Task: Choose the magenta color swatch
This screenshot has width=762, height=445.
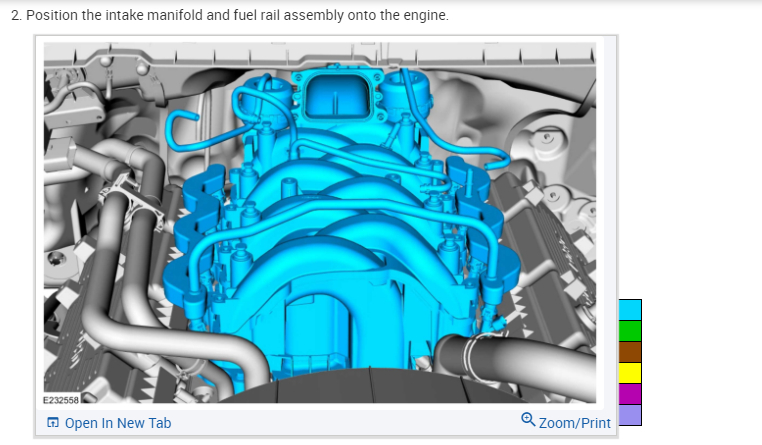Action: tap(630, 394)
